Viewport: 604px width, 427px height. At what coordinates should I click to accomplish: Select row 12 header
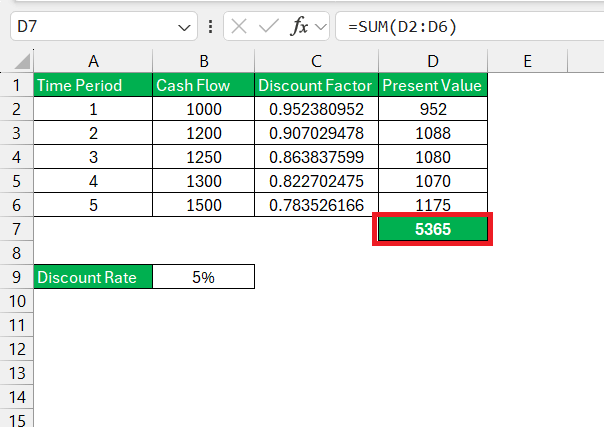tap(17, 349)
